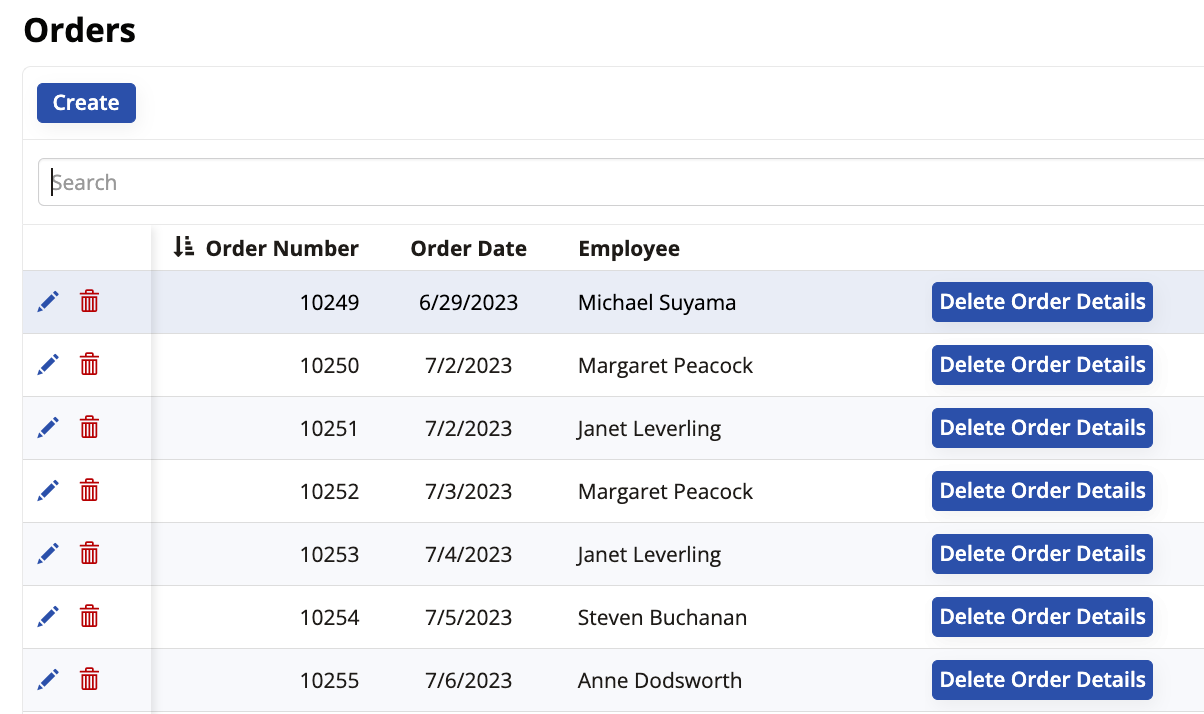1204x714 pixels.
Task: Click the sort icon beside Order Number
Action: click(183, 247)
